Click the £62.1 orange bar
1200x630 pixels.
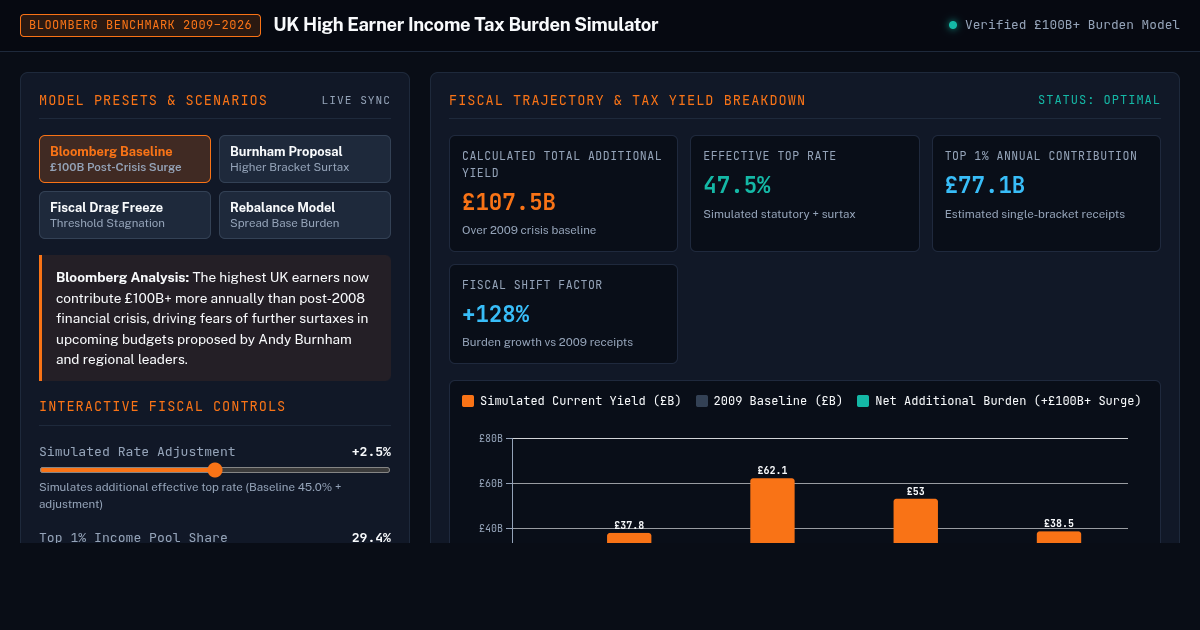[772, 511]
